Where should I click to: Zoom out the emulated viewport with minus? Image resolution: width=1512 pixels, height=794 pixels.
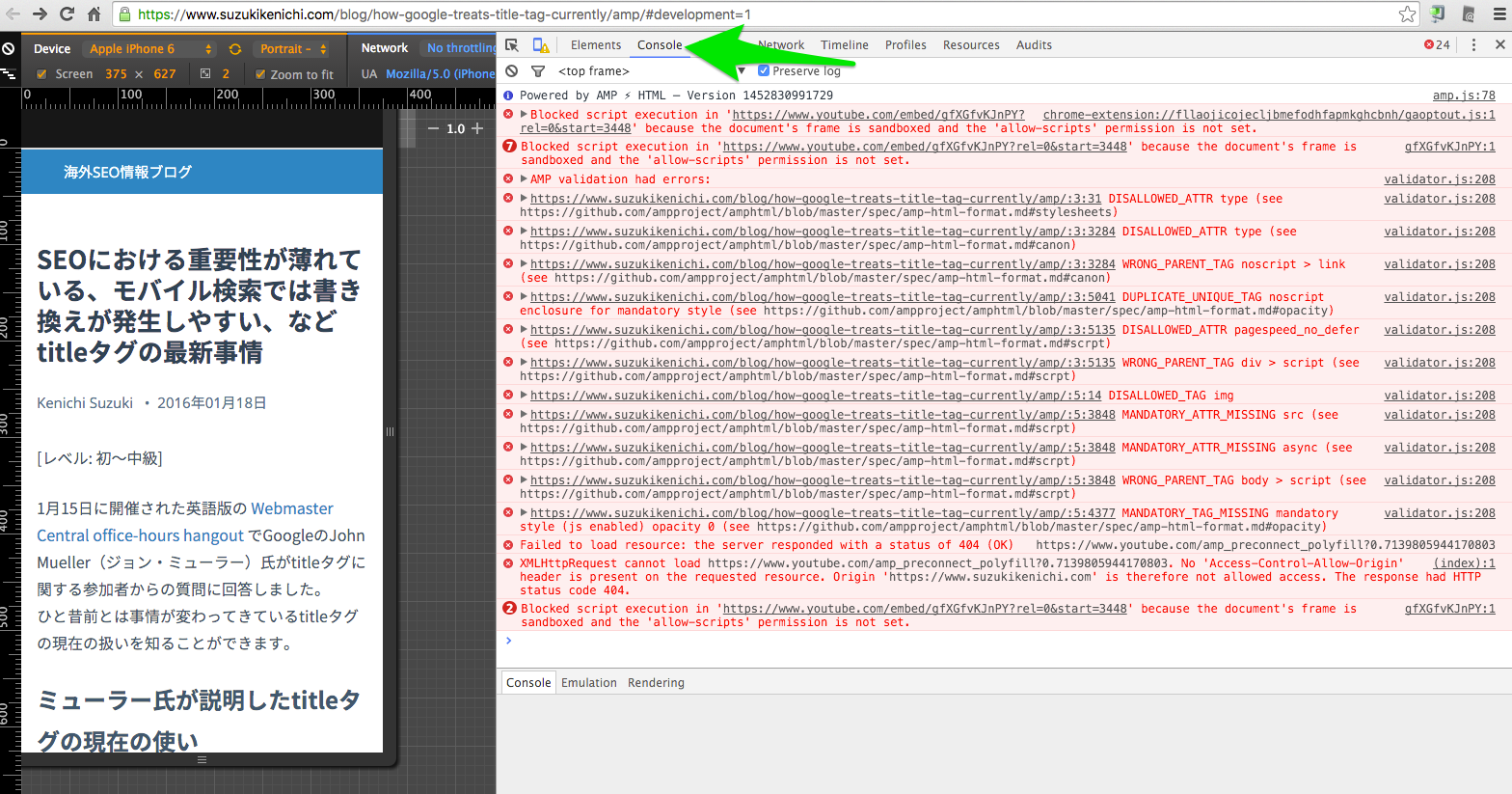[433, 128]
